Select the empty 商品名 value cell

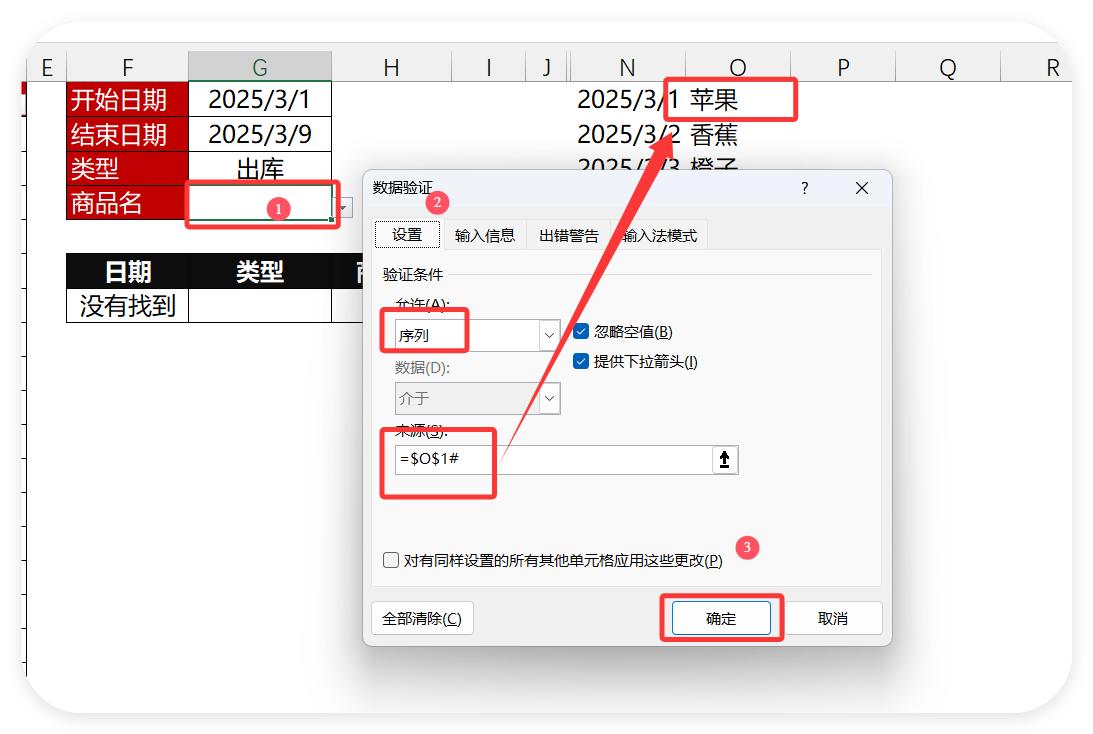click(x=260, y=203)
